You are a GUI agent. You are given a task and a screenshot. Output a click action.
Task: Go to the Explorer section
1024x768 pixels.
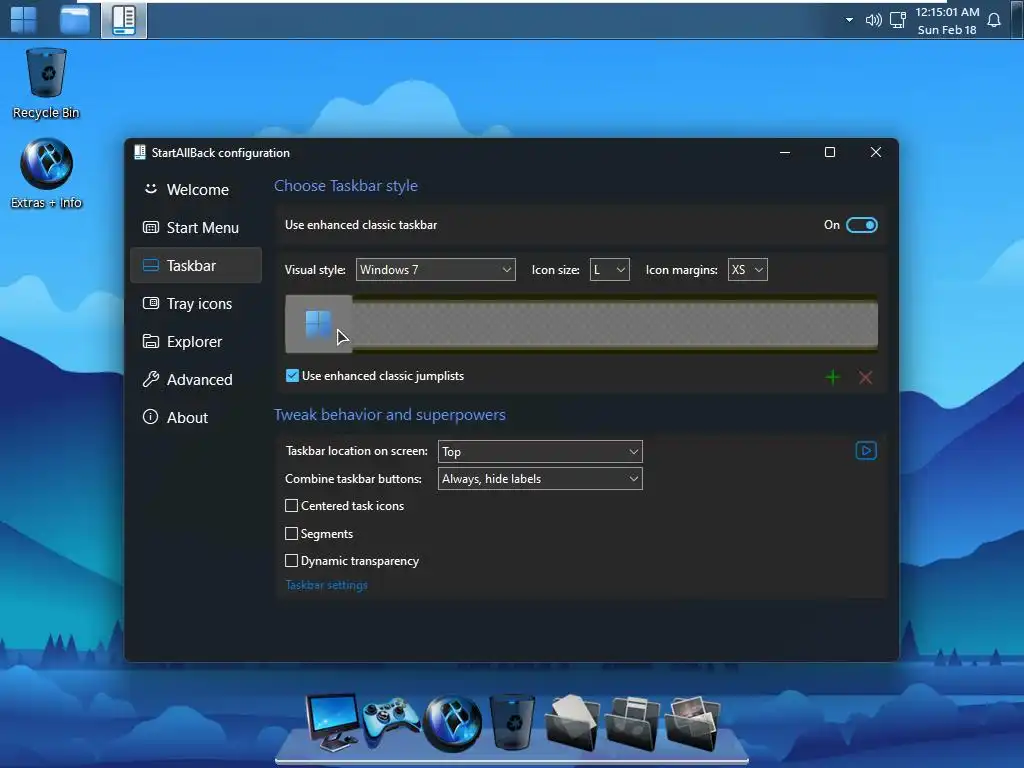pos(196,342)
